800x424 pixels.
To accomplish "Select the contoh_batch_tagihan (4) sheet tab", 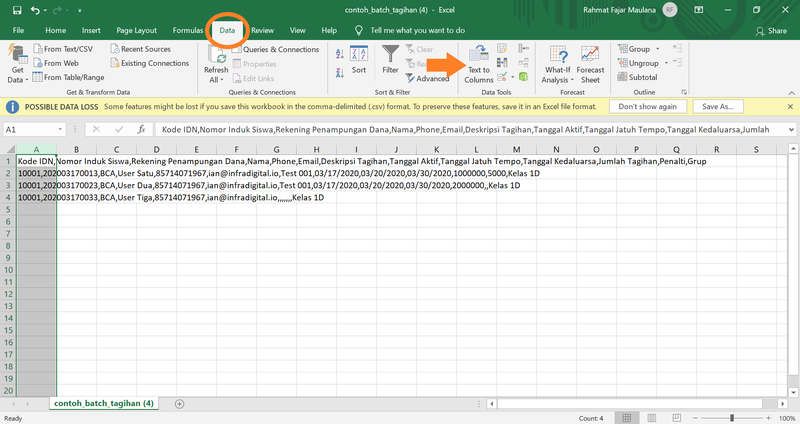I will pos(104,403).
